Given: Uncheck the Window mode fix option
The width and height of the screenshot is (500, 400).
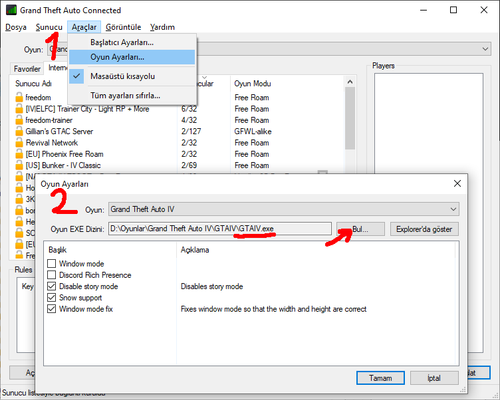Looking at the screenshot, I should [51, 309].
